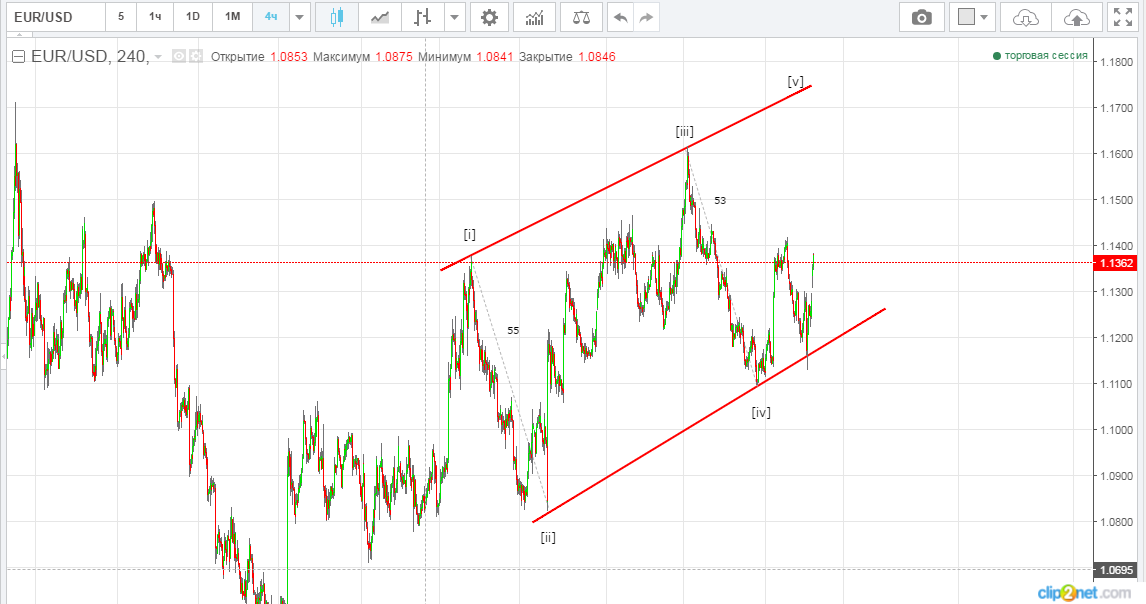Screen dimensions: 1146x604
Task: Load chart layout from cloud
Action: (1025, 17)
